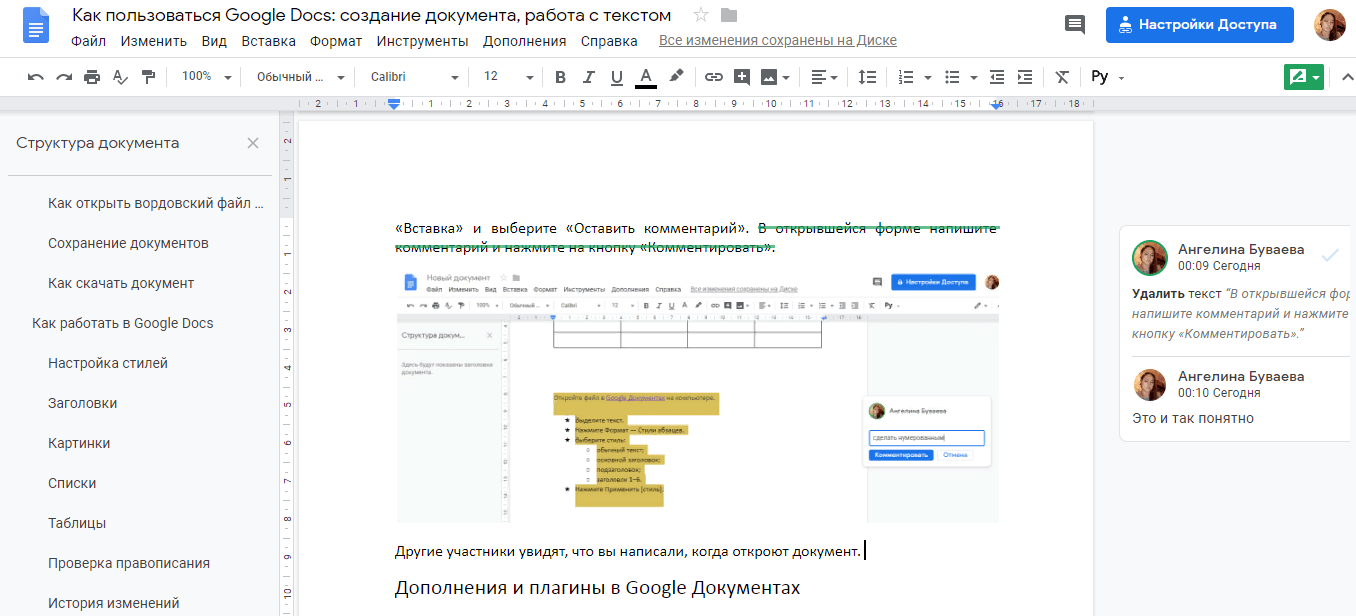Click the Insert comment icon
The height and width of the screenshot is (616, 1356).
(x=741, y=76)
